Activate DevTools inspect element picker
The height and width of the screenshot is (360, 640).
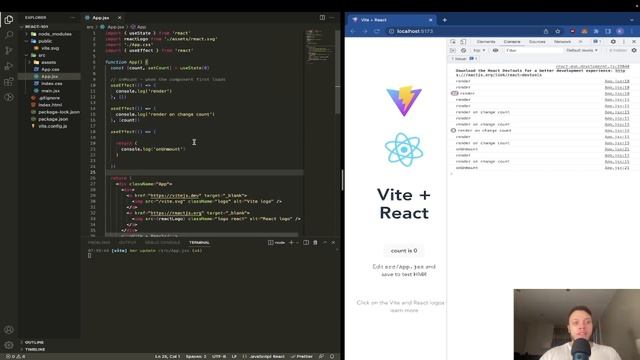(453, 42)
